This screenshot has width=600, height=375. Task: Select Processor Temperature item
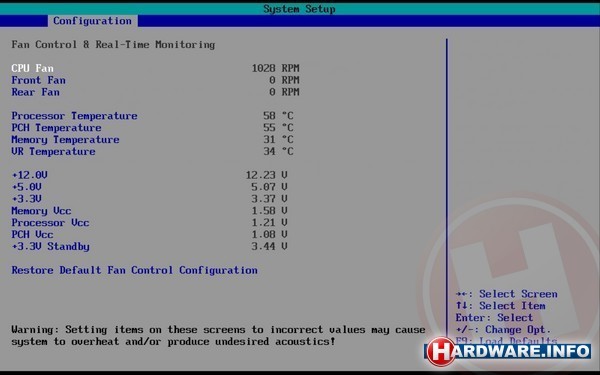74,116
